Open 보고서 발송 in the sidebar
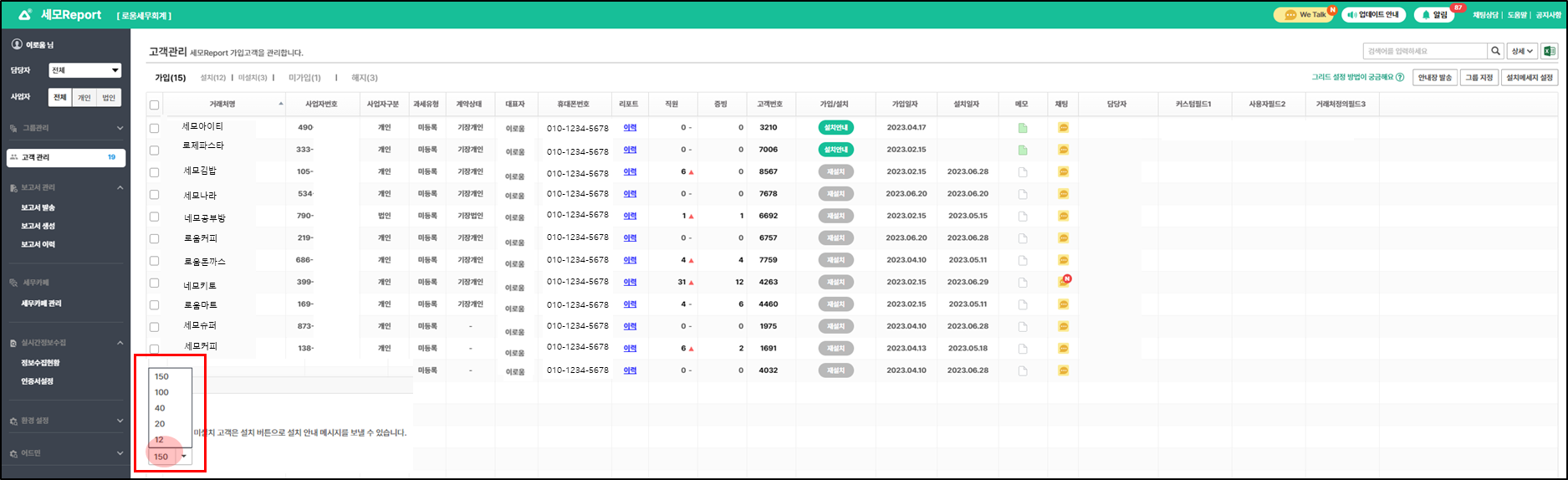The width and height of the screenshot is (1568, 480). pos(38,207)
